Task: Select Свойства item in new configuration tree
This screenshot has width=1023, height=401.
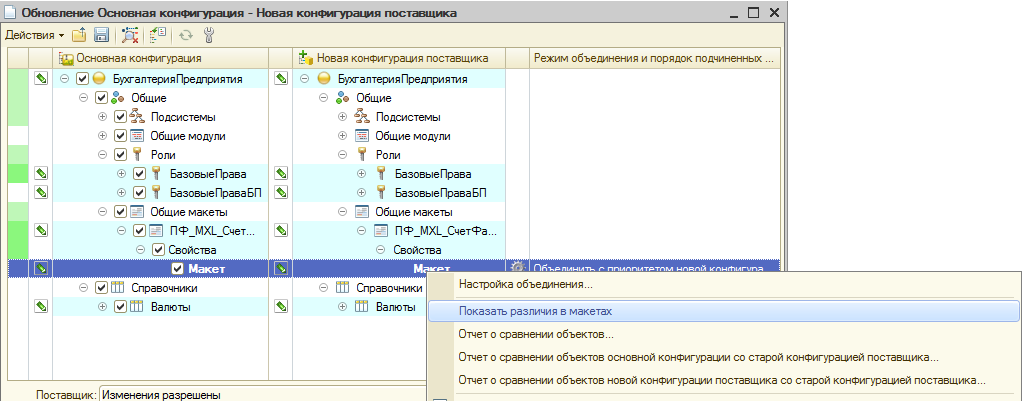Action: click(x=418, y=250)
